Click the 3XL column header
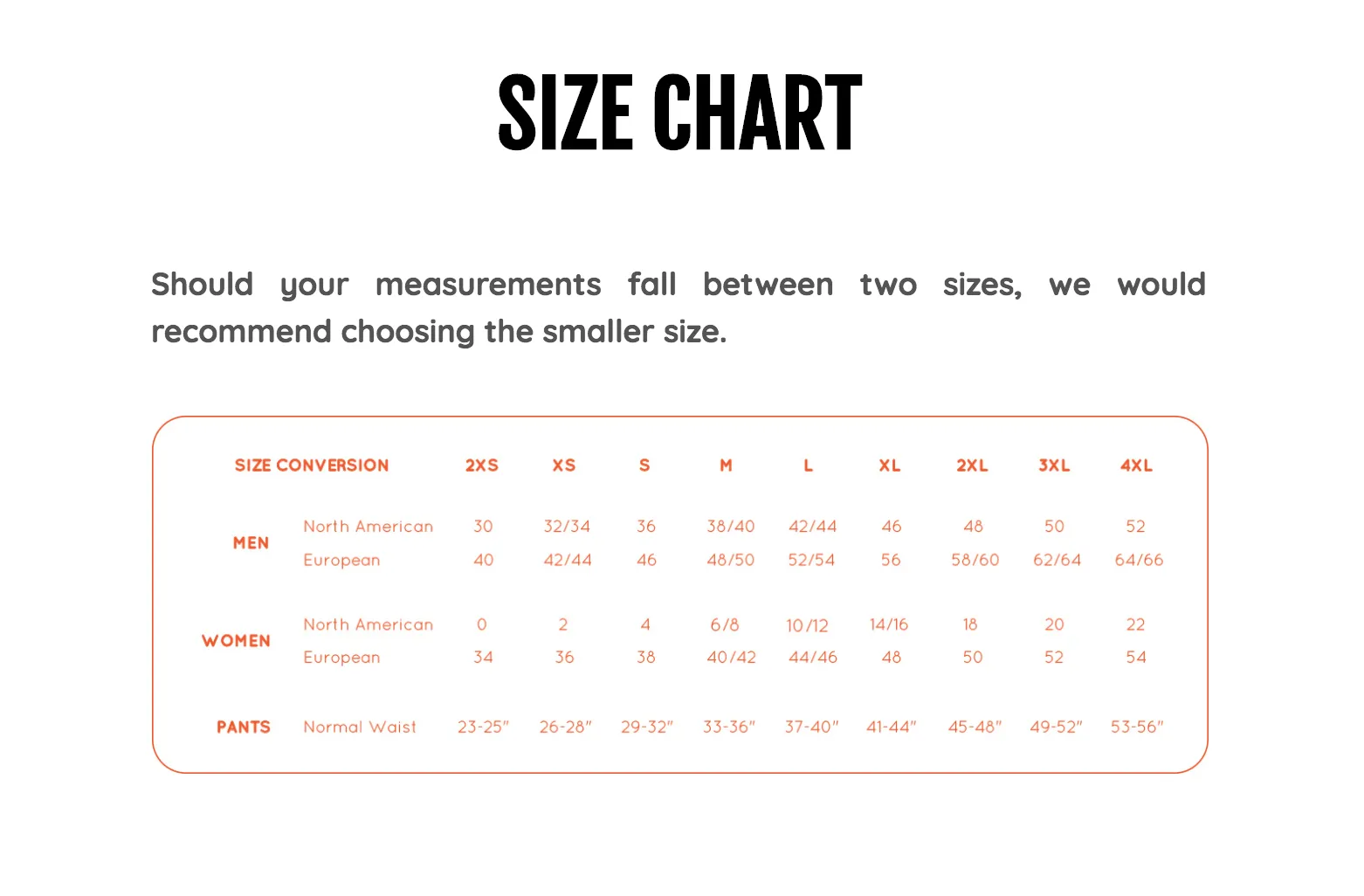This screenshot has width=1364, height=896. coord(1054,465)
